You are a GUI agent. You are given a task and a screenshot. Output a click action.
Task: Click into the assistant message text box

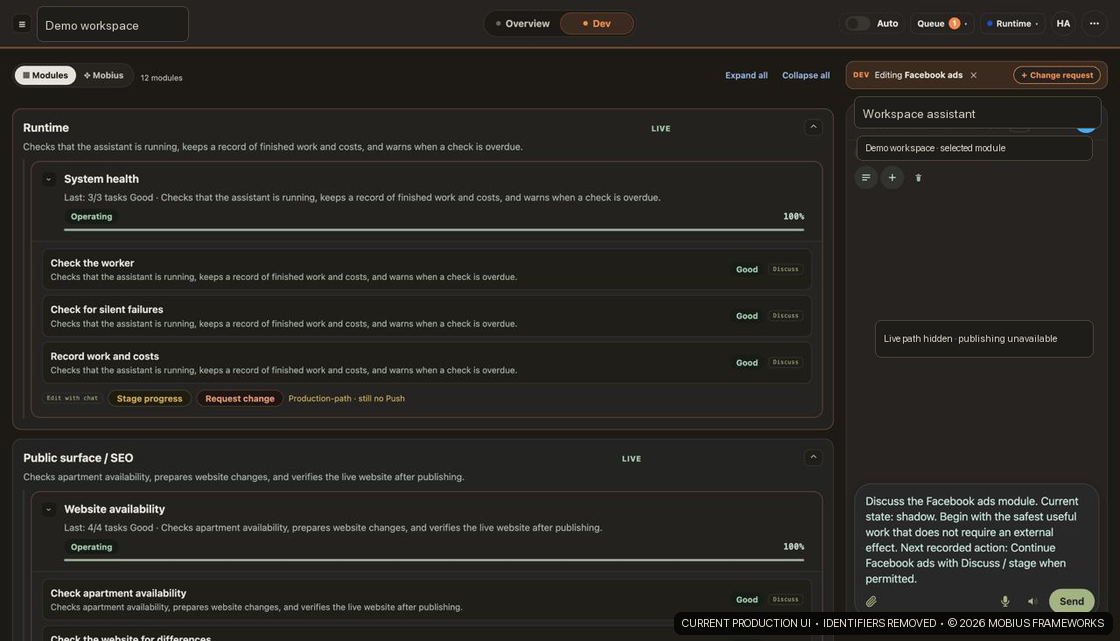pos(975,540)
